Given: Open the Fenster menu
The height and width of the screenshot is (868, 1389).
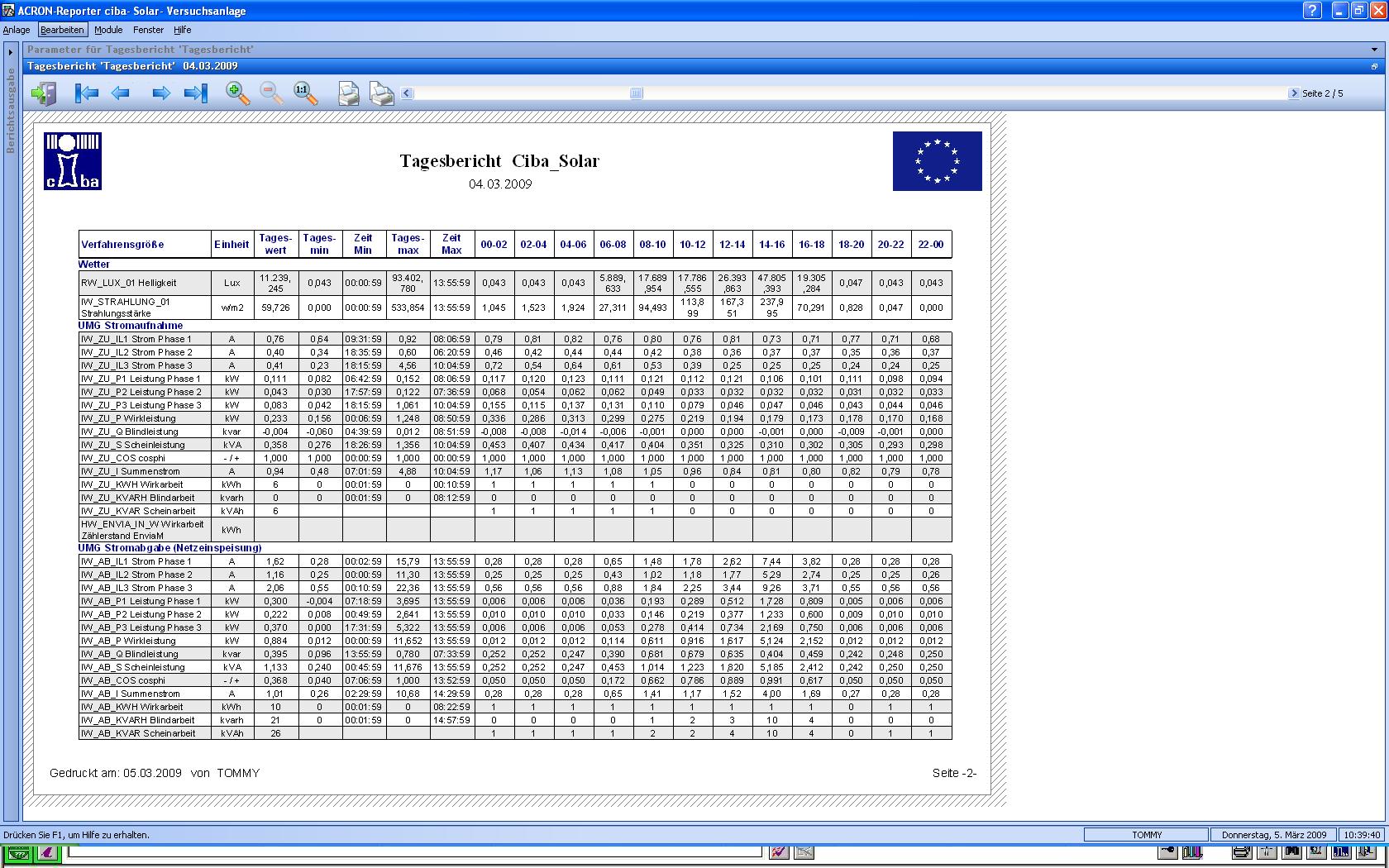Looking at the screenshot, I should pos(148,30).
